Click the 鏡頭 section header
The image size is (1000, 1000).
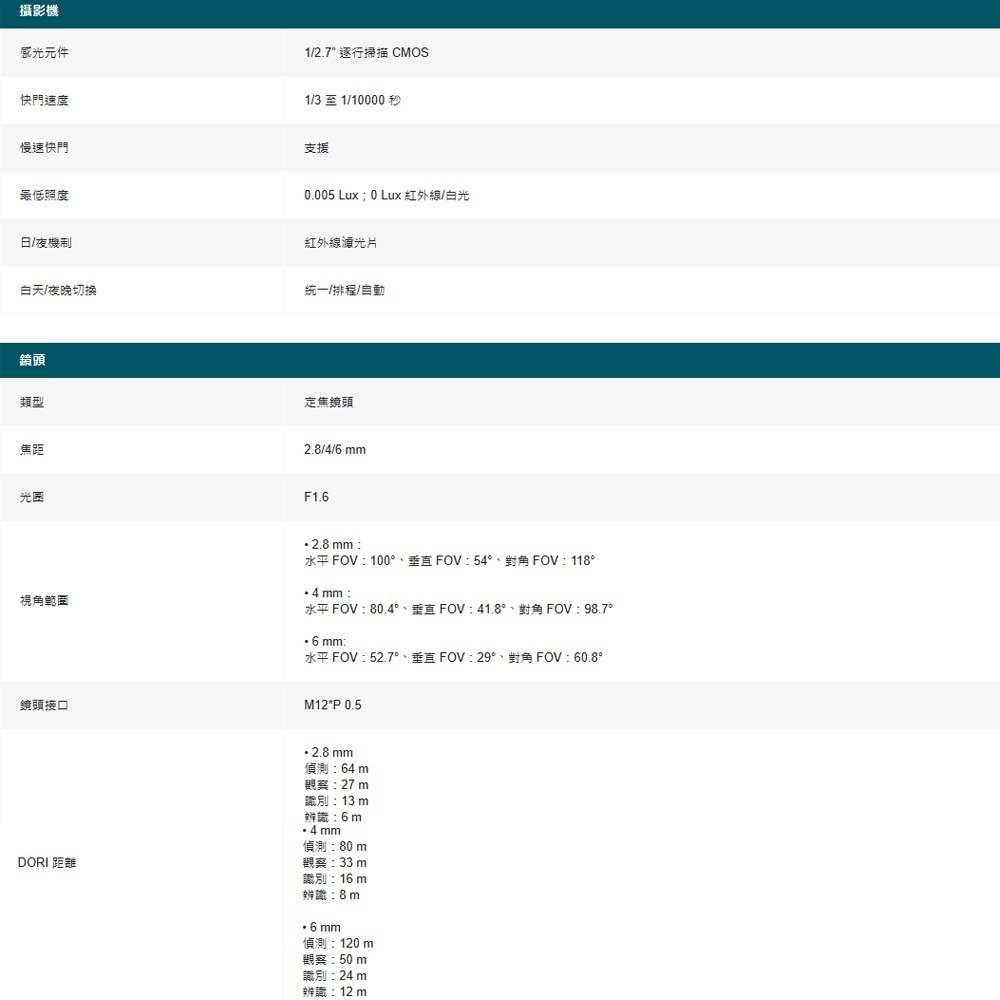click(x=30, y=359)
